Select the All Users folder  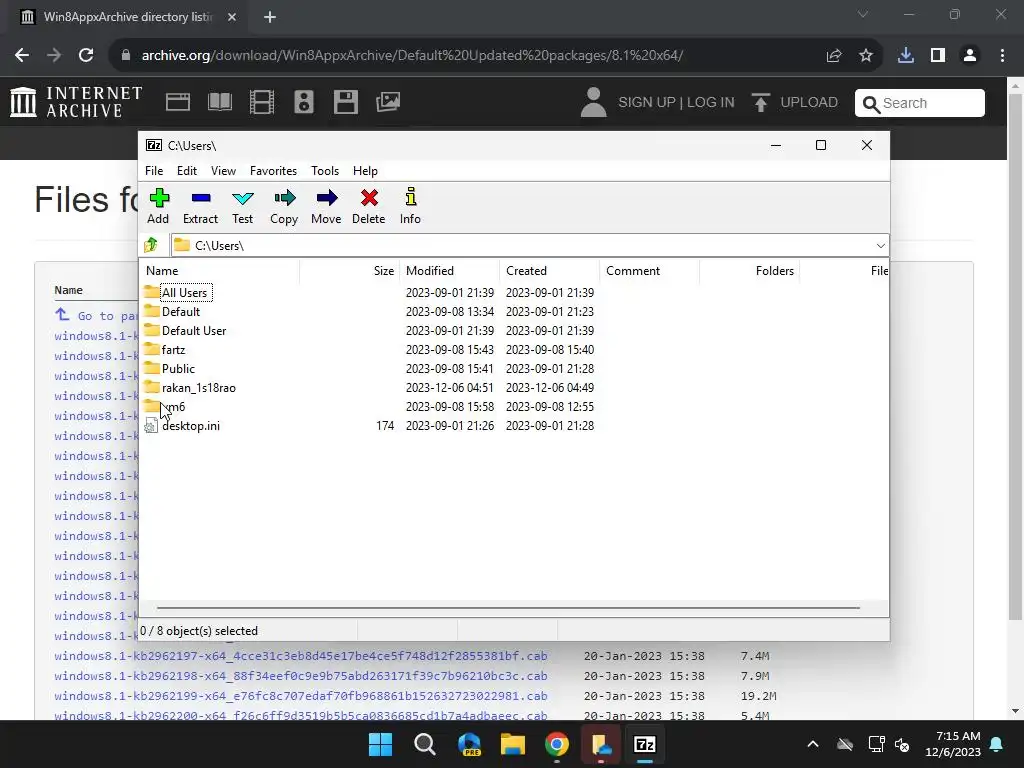tap(184, 293)
